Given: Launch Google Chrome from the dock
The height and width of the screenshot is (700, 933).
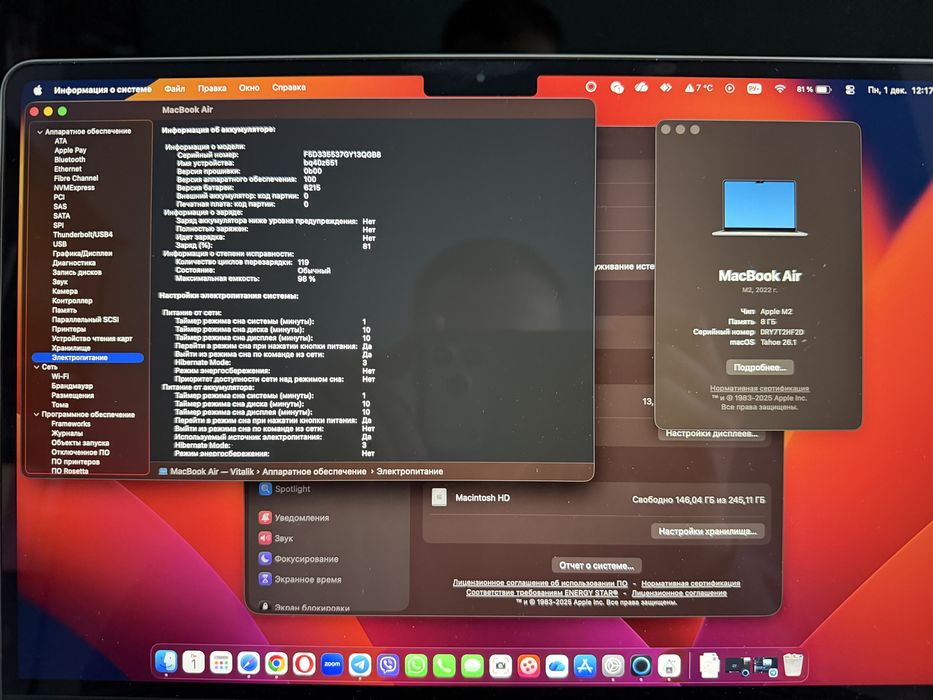Looking at the screenshot, I should pos(276,664).
